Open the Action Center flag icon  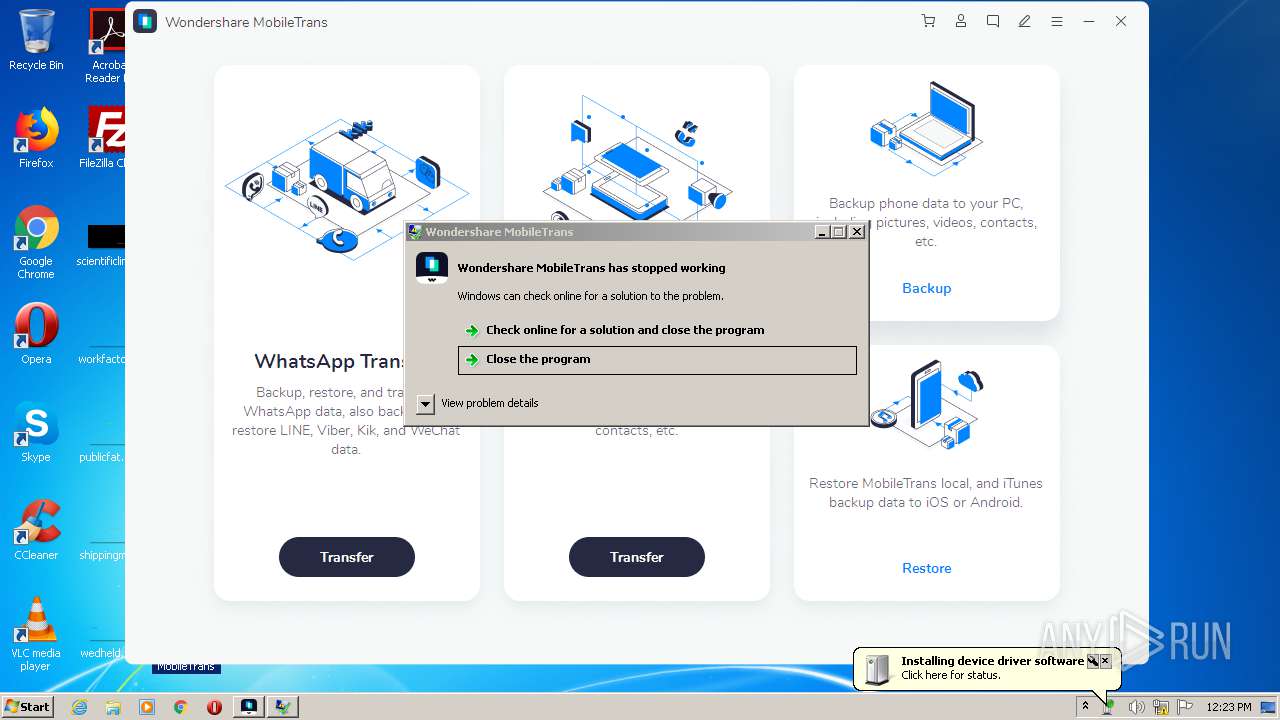tap(1185, 707)
